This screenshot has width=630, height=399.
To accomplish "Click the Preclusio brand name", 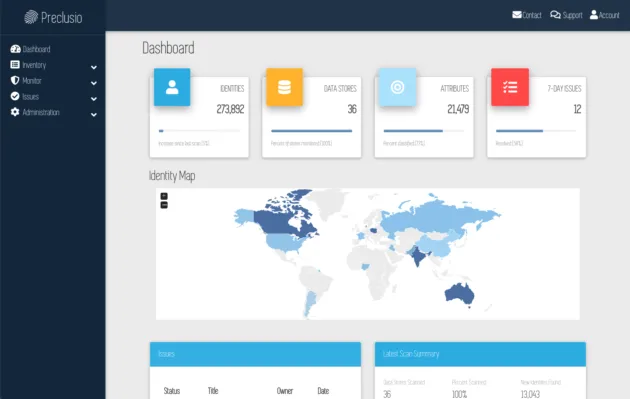I will [61, 17].
